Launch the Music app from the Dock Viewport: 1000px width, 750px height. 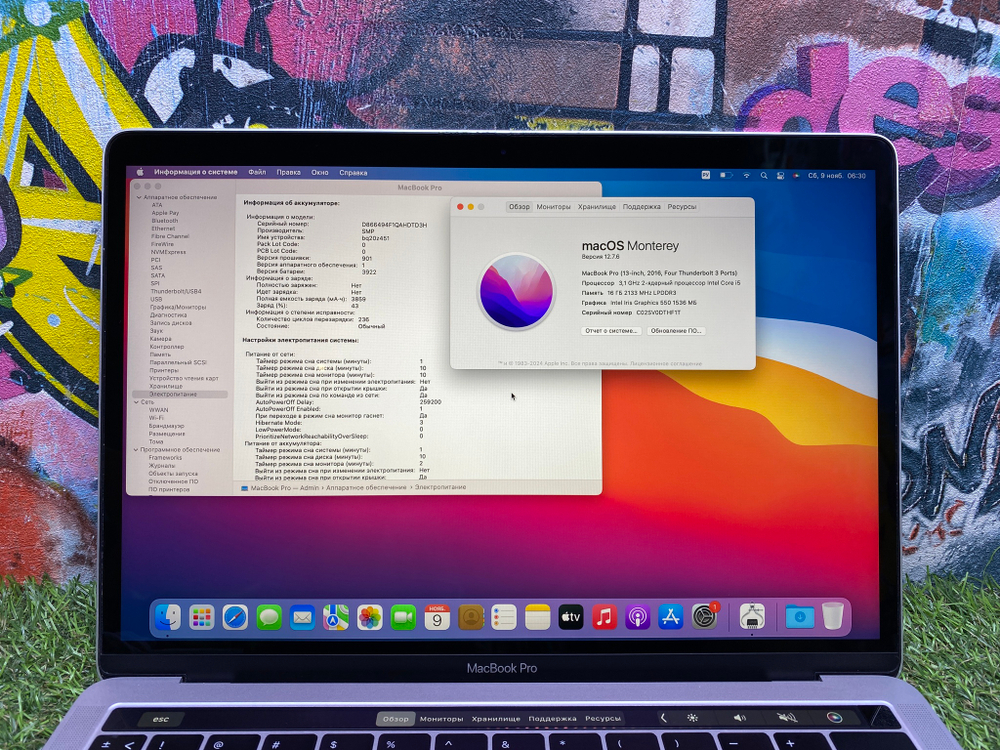(x=603, y=617)
